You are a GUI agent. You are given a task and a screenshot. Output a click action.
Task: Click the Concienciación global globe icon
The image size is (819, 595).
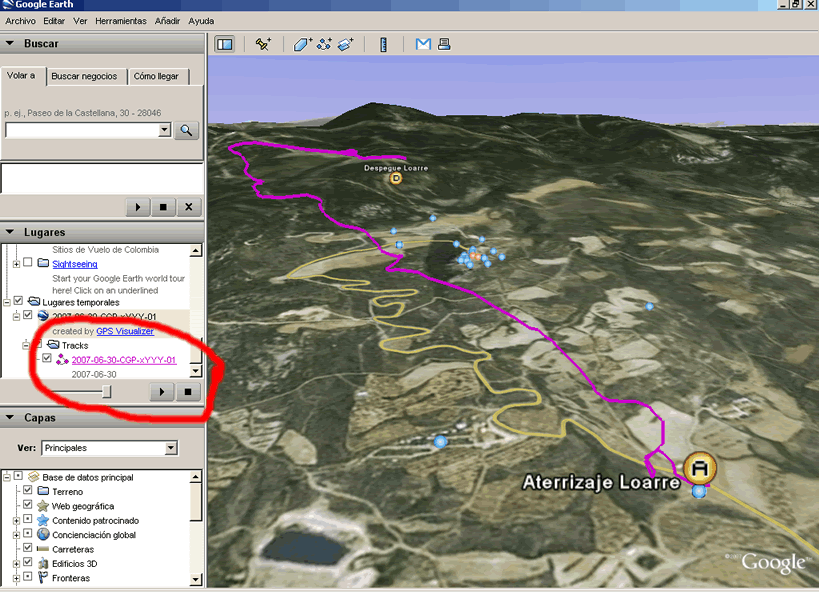(43, 534)
